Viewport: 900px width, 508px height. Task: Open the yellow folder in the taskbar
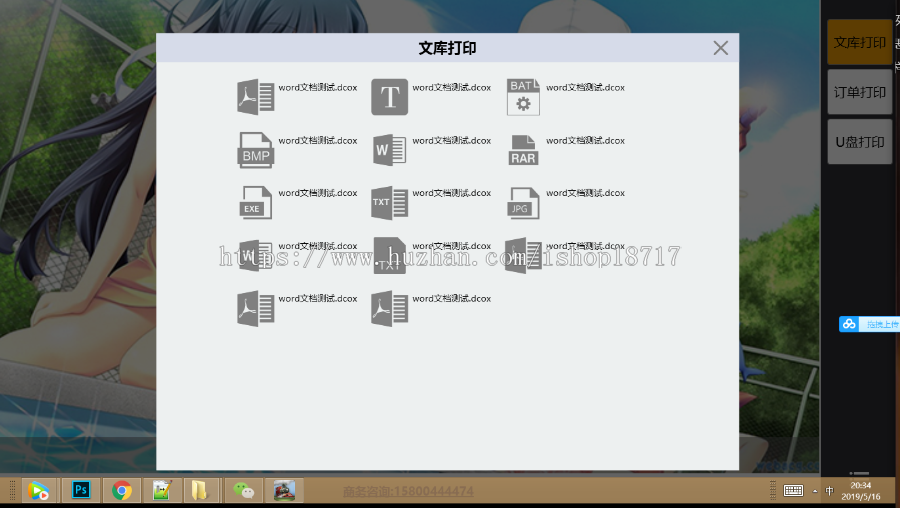click(200, 491)
